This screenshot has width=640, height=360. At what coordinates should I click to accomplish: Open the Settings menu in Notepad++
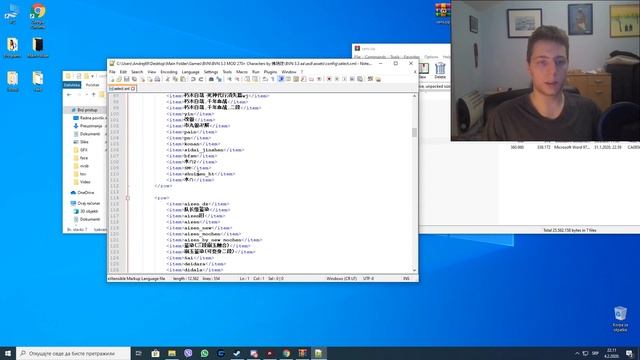tap(211, 72)
